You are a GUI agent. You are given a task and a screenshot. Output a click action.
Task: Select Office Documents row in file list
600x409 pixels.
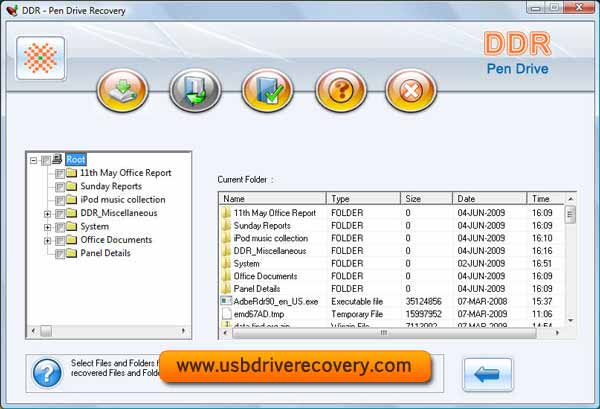[391, 276]
